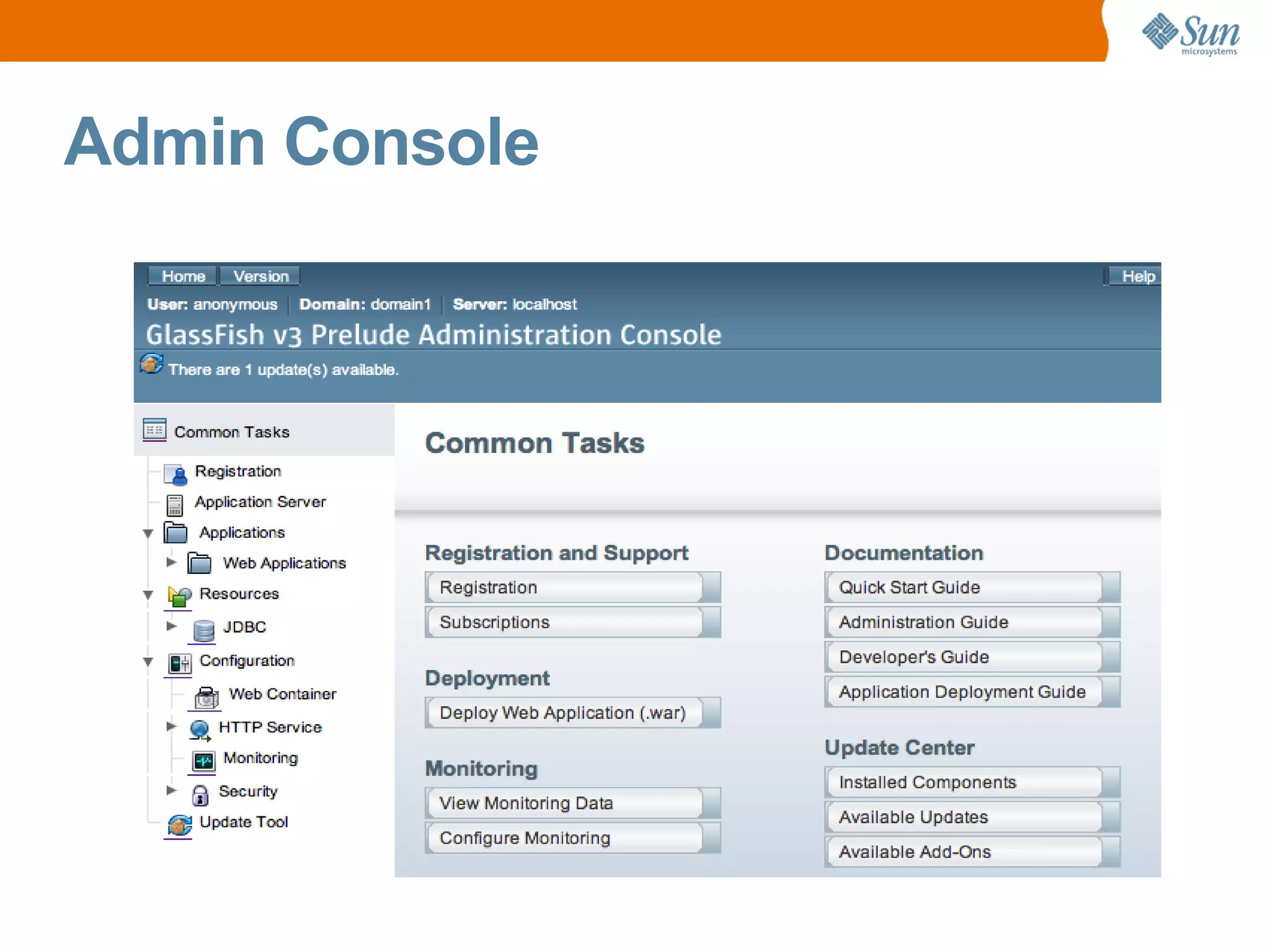
Task: Click the Web Container icon
Action: (206, 697)
